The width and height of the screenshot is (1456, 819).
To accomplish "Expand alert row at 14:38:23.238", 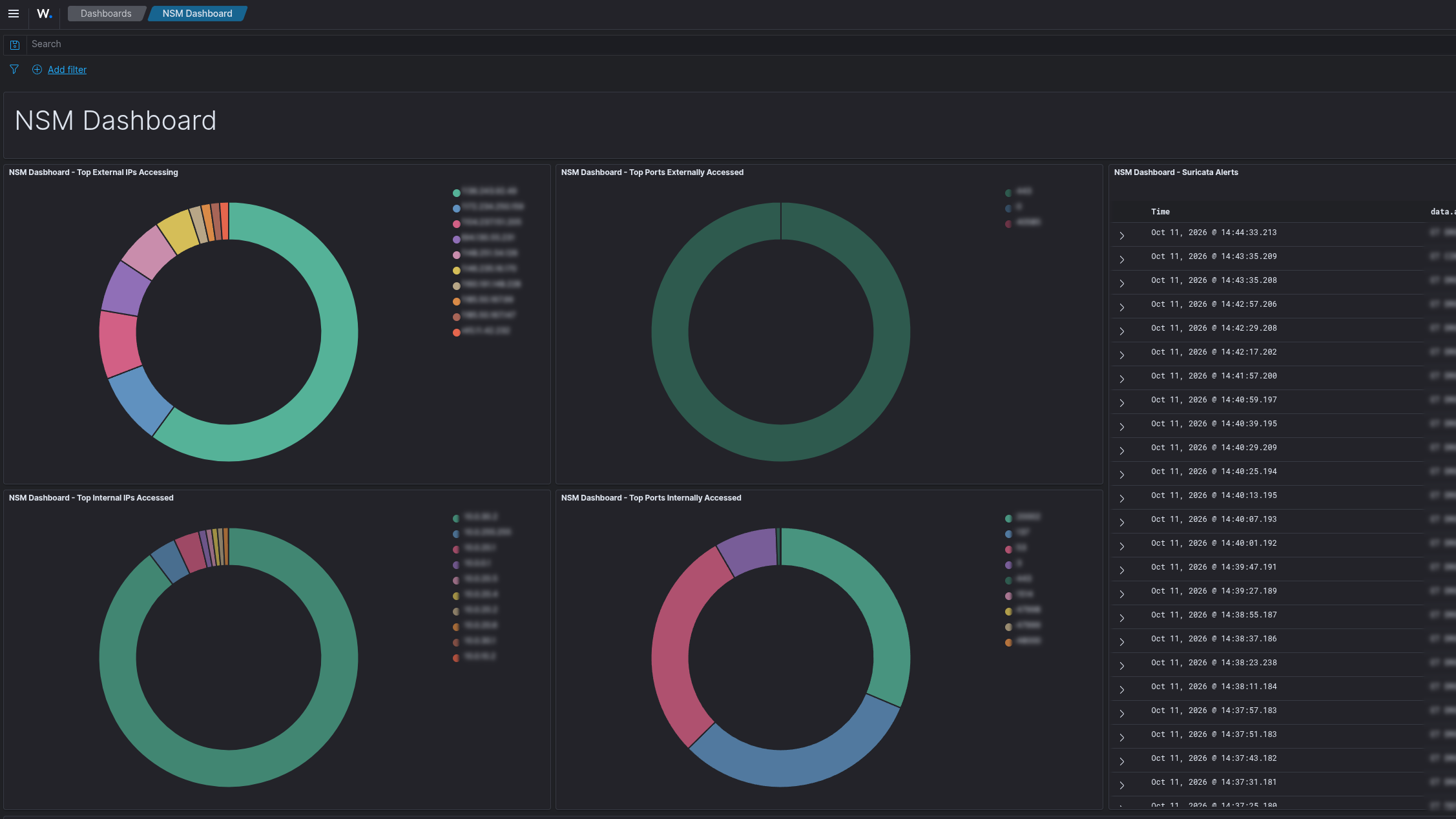I will [x=1122, y=666].
